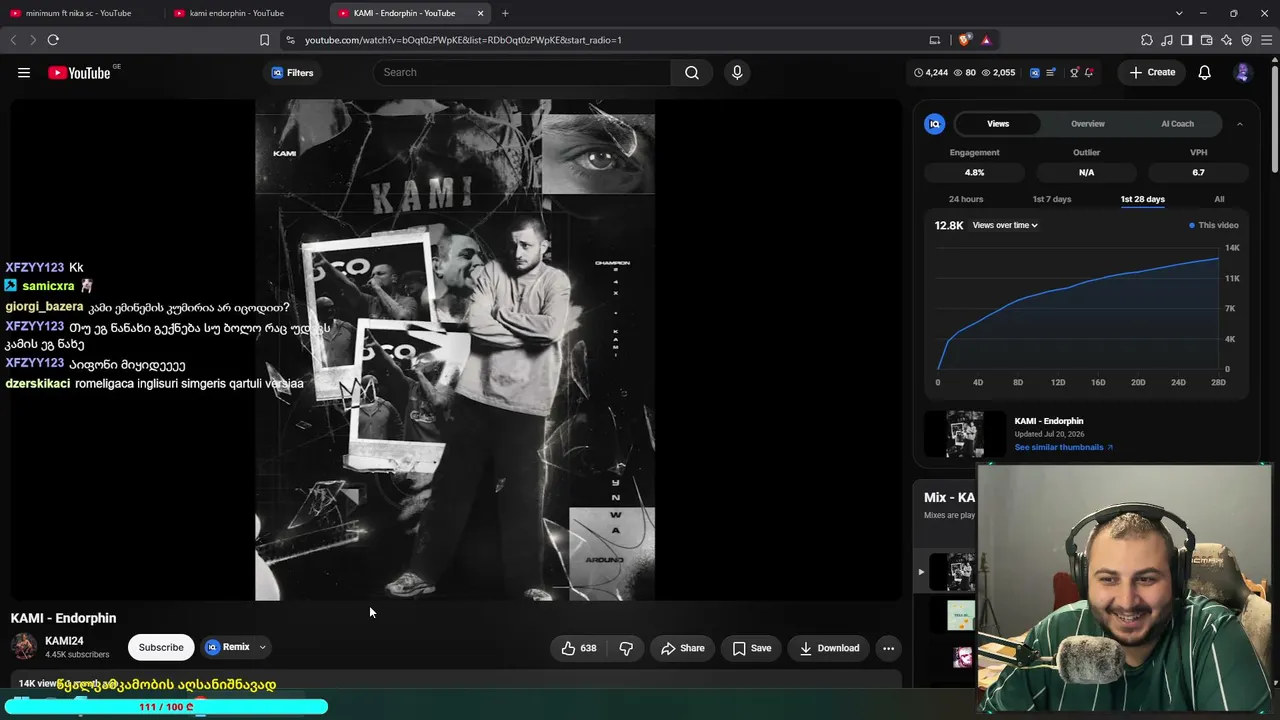Viewport: 1280px width, 720px height.
Task: Switch to the vidIQ Views tab
Action: click(998, 124)
